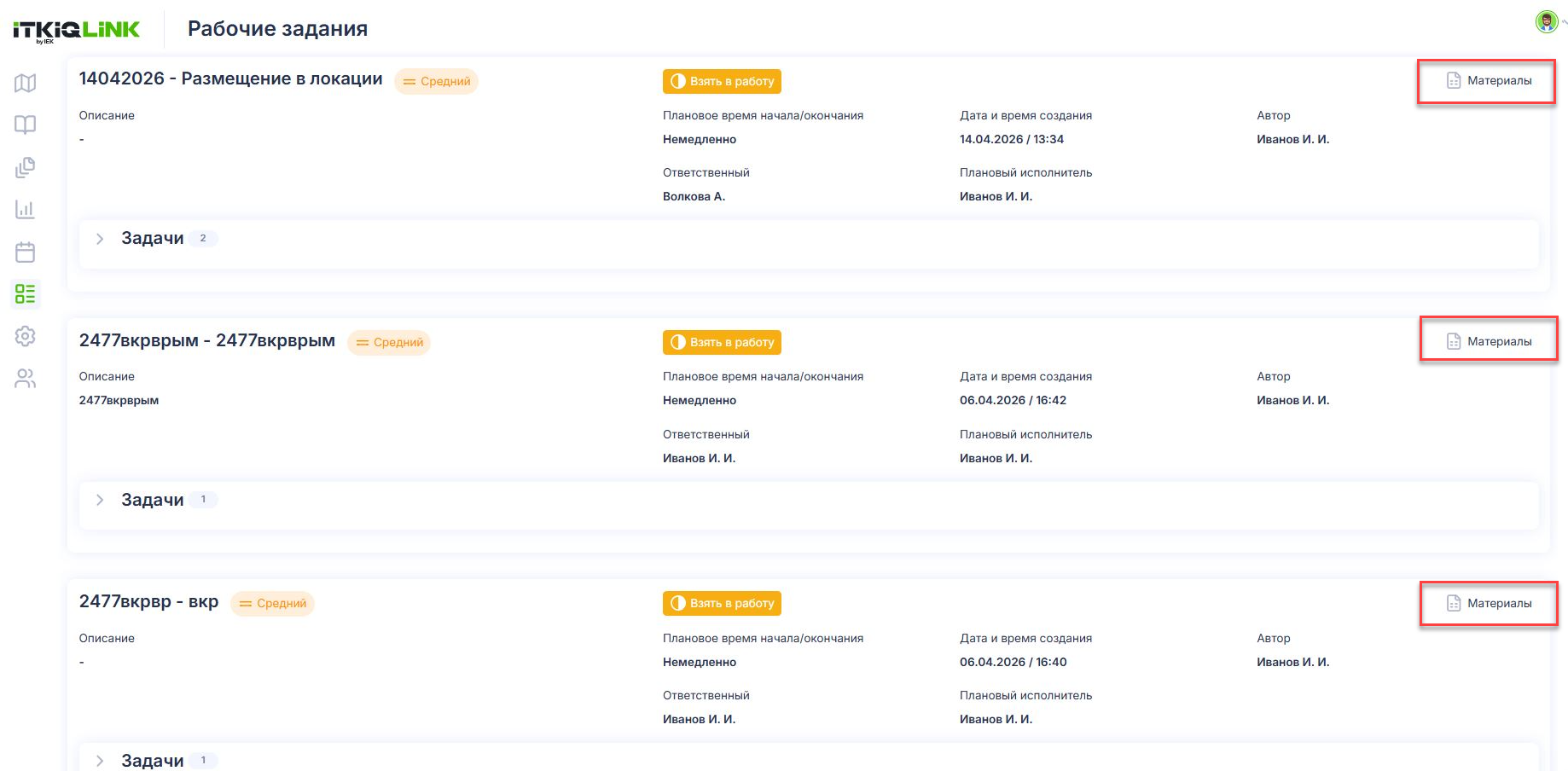The height and width of the screenshot is (771, 1568).
Task: Click Взять в работу for 14042026 task
Action: 722,81
